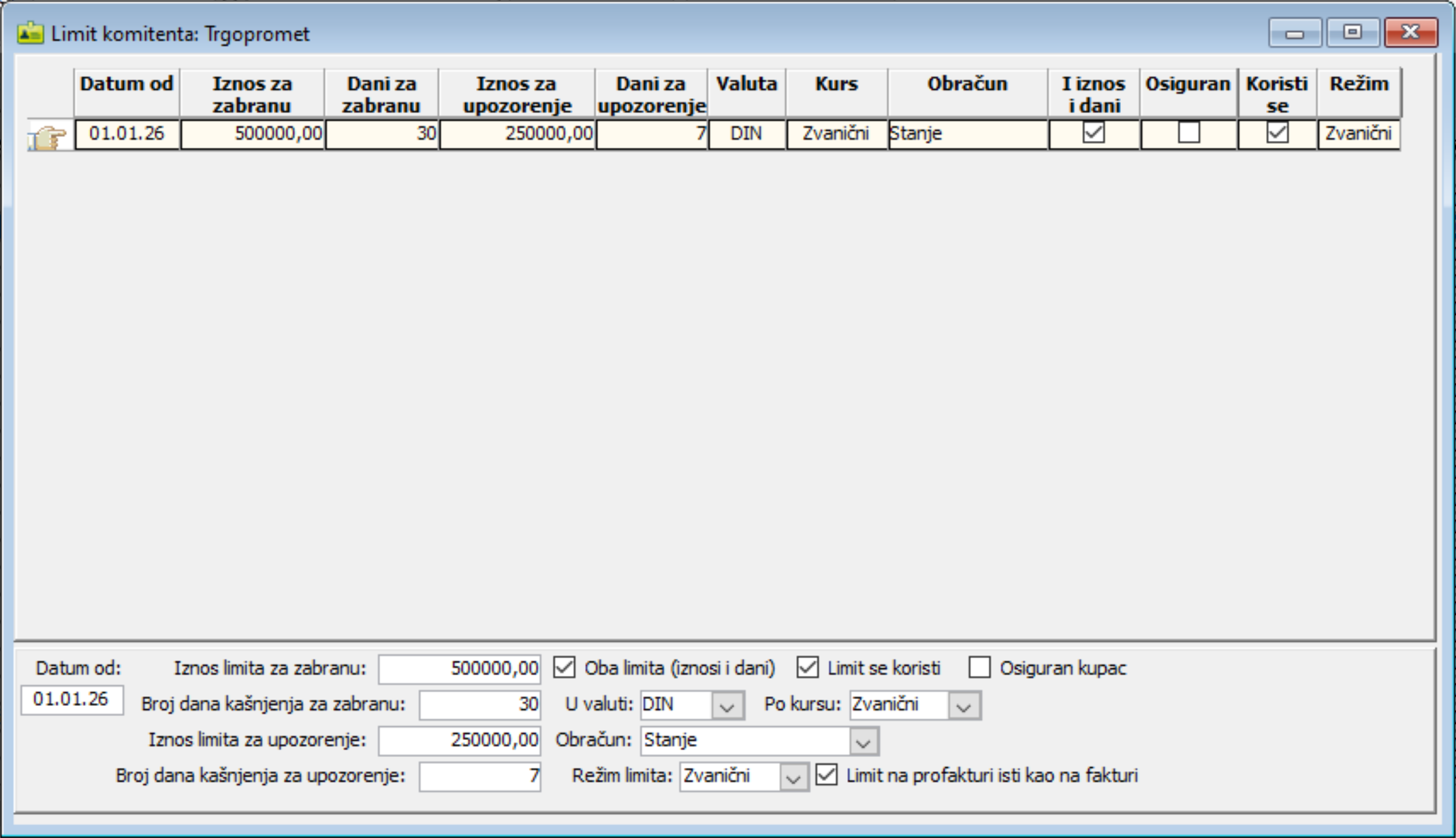Click the 'Dani za upozorenje' column header
This screenshot has width=1456, height=838.
[652, 93]
